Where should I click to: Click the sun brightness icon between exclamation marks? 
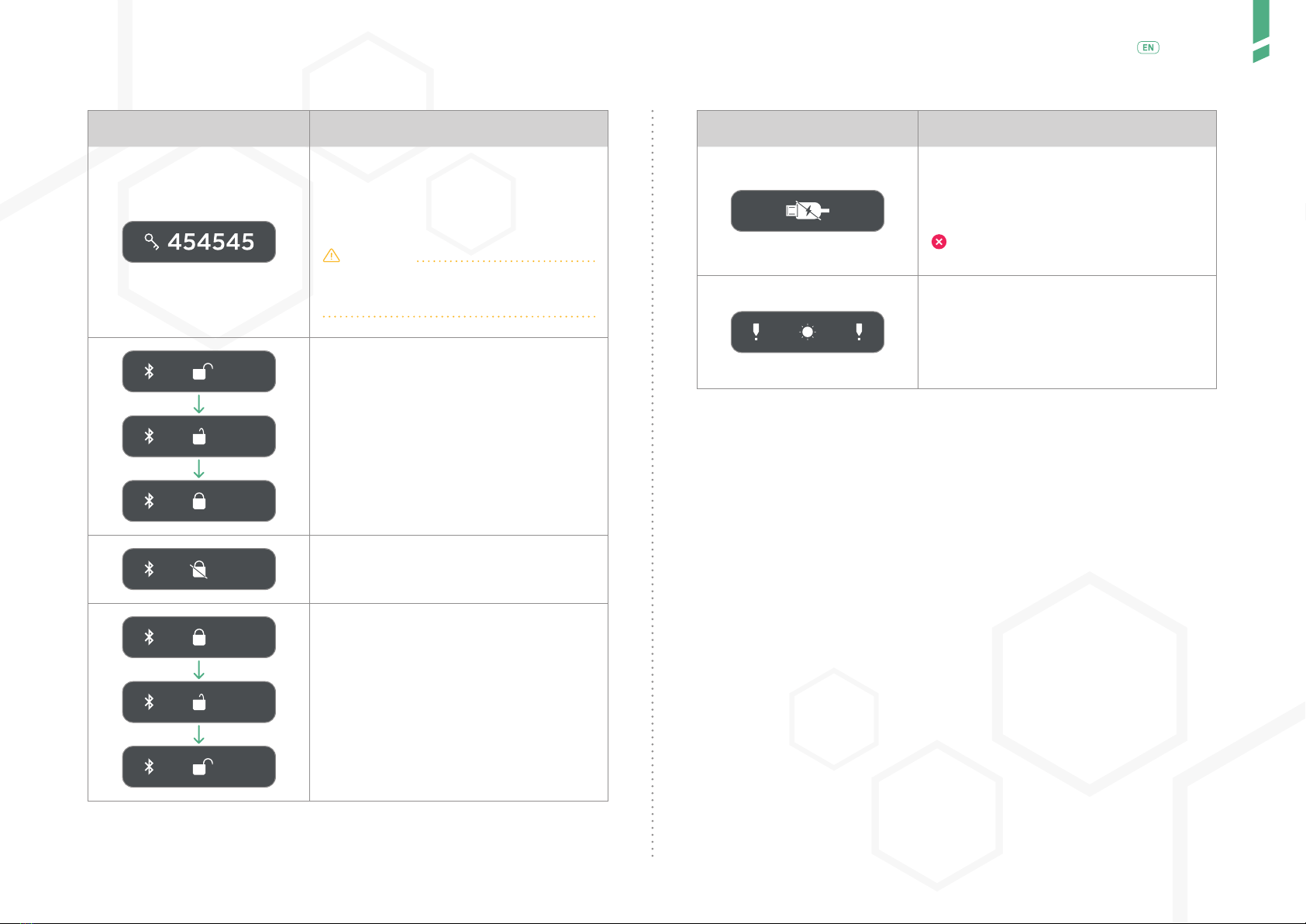808,332
